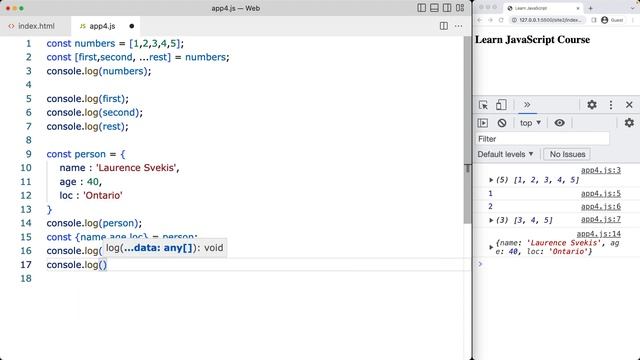Screen dimensions: 640x360
Task: Close the Learn JavaScript browser tab
Action: pos(578,8)
